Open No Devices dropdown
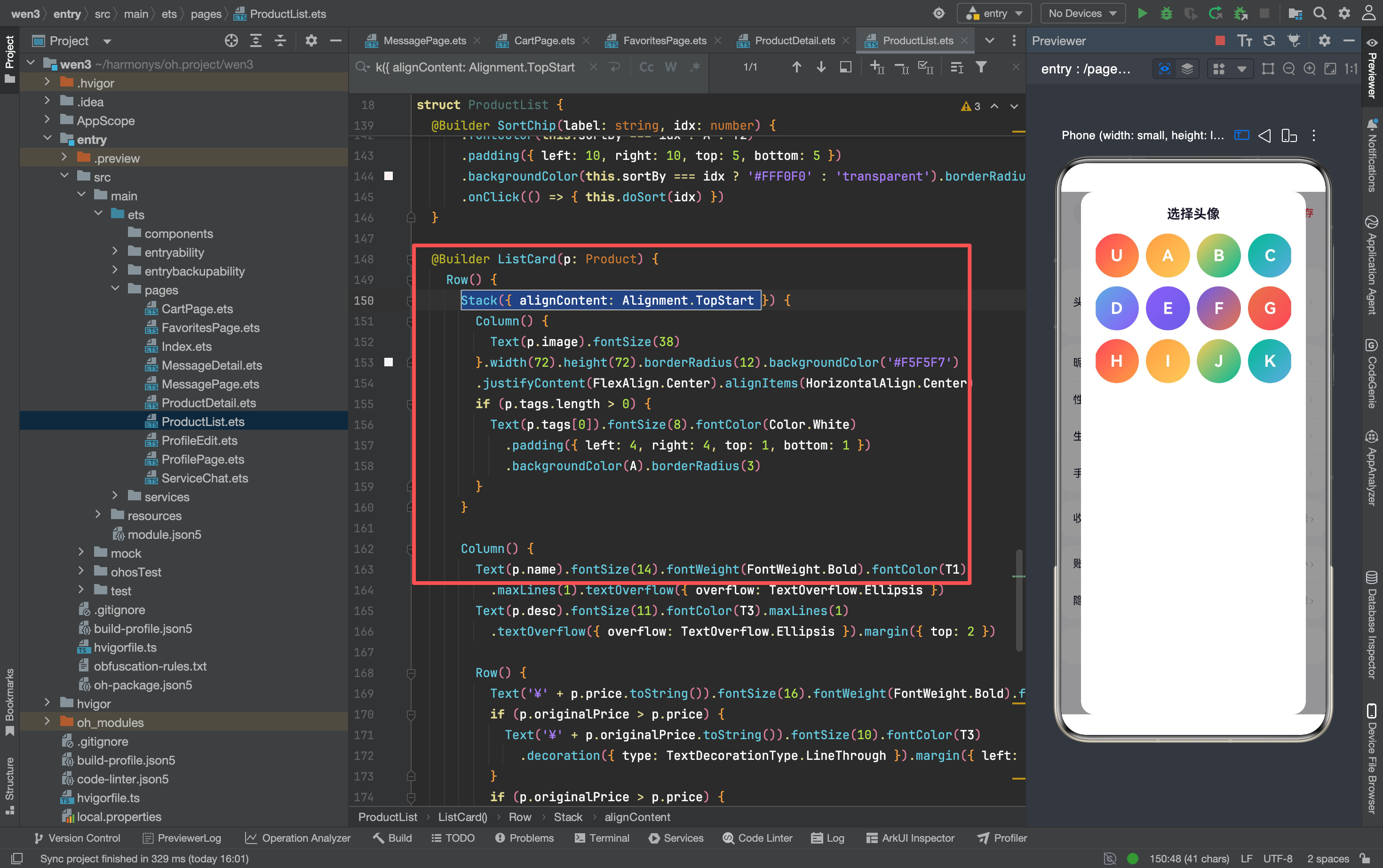1383x868 pixels. point(1082,13)
